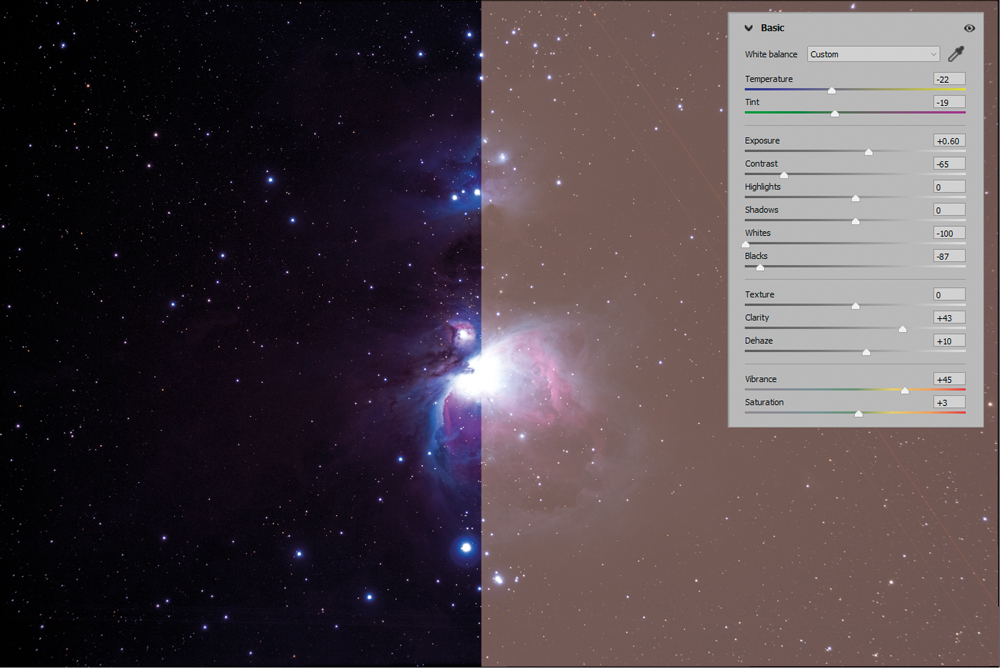Select the Temperature value field -22

(x=949, y=79)
